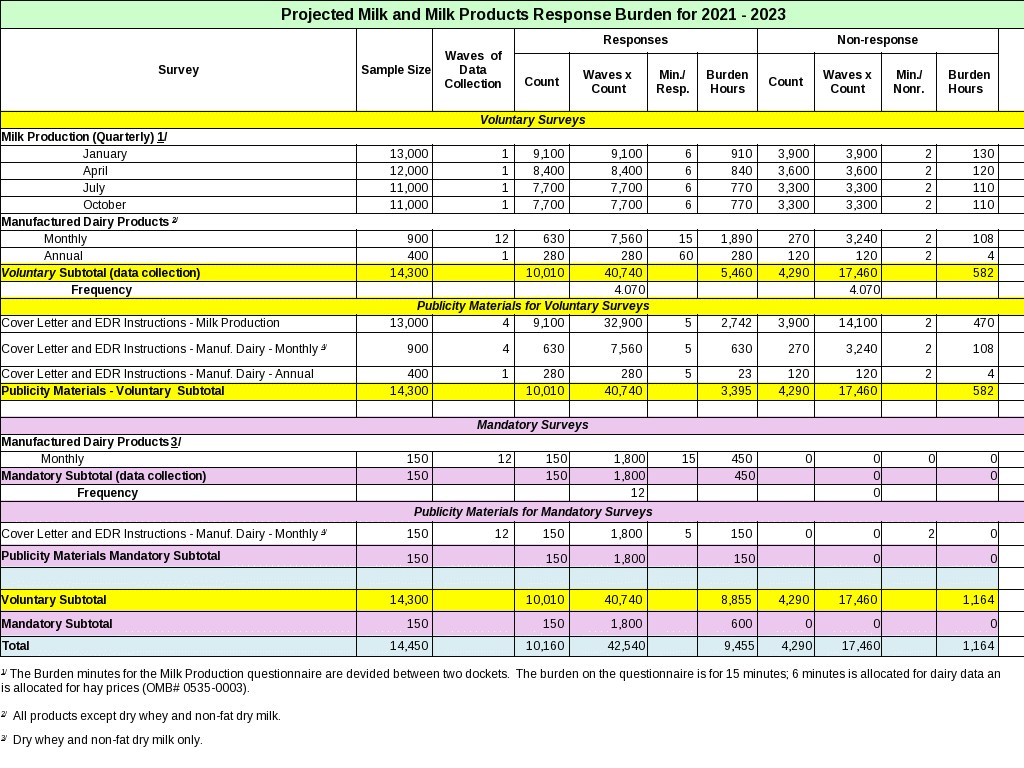Click the "Mandatory Surveys" section heading
Screen dimensions: 1024x768
click(532, 425)
